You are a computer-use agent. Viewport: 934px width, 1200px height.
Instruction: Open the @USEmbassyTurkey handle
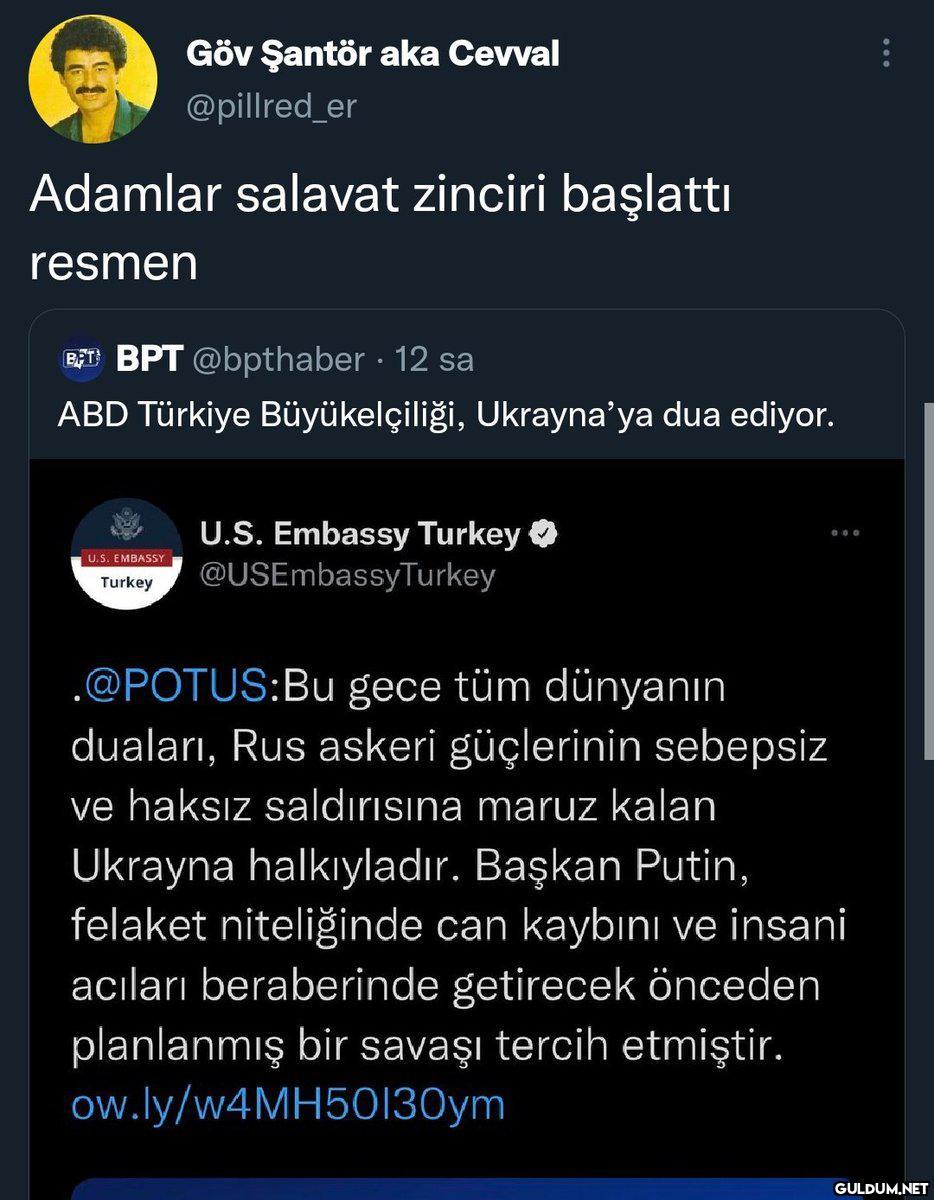[x=347, y=576]
